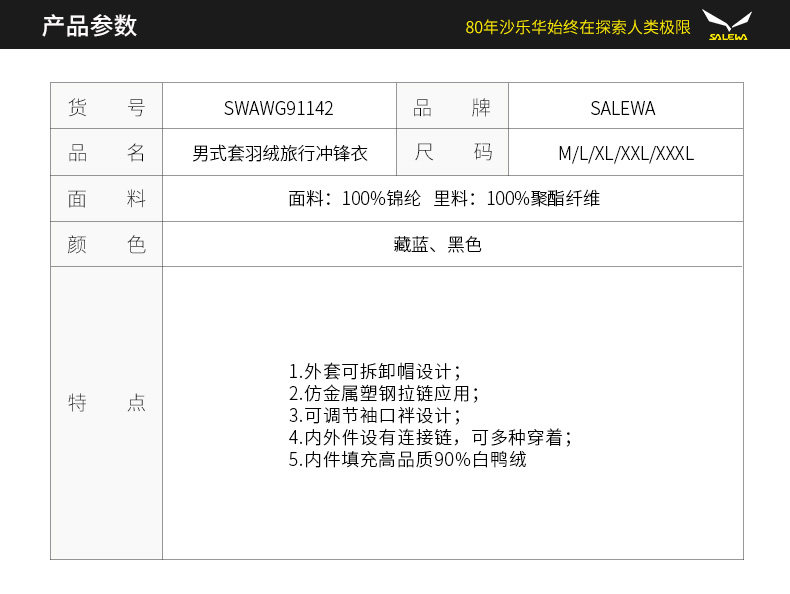
Task: Click the SALEWA eagle logo
Action: click(728, 25)
